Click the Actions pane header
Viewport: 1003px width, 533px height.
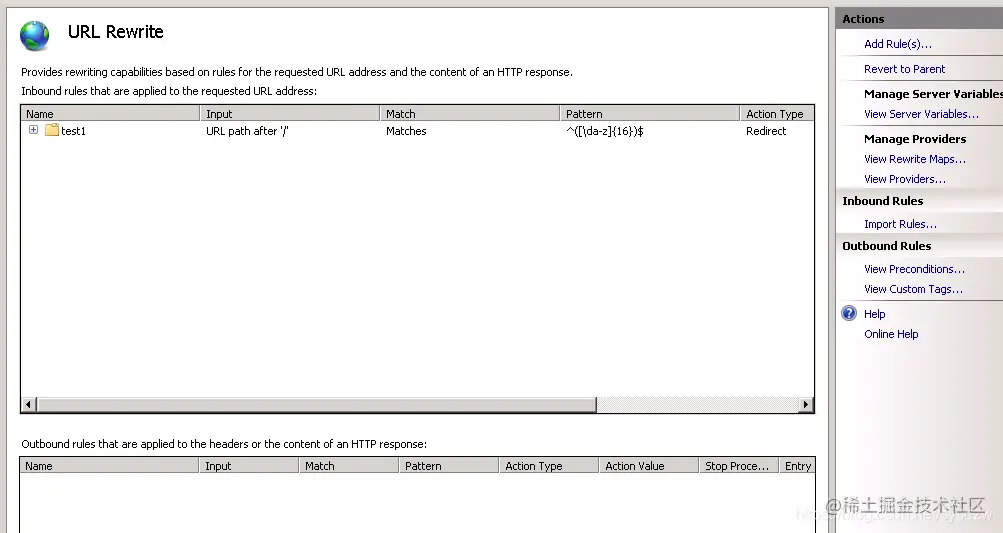(x=919, y=19)
